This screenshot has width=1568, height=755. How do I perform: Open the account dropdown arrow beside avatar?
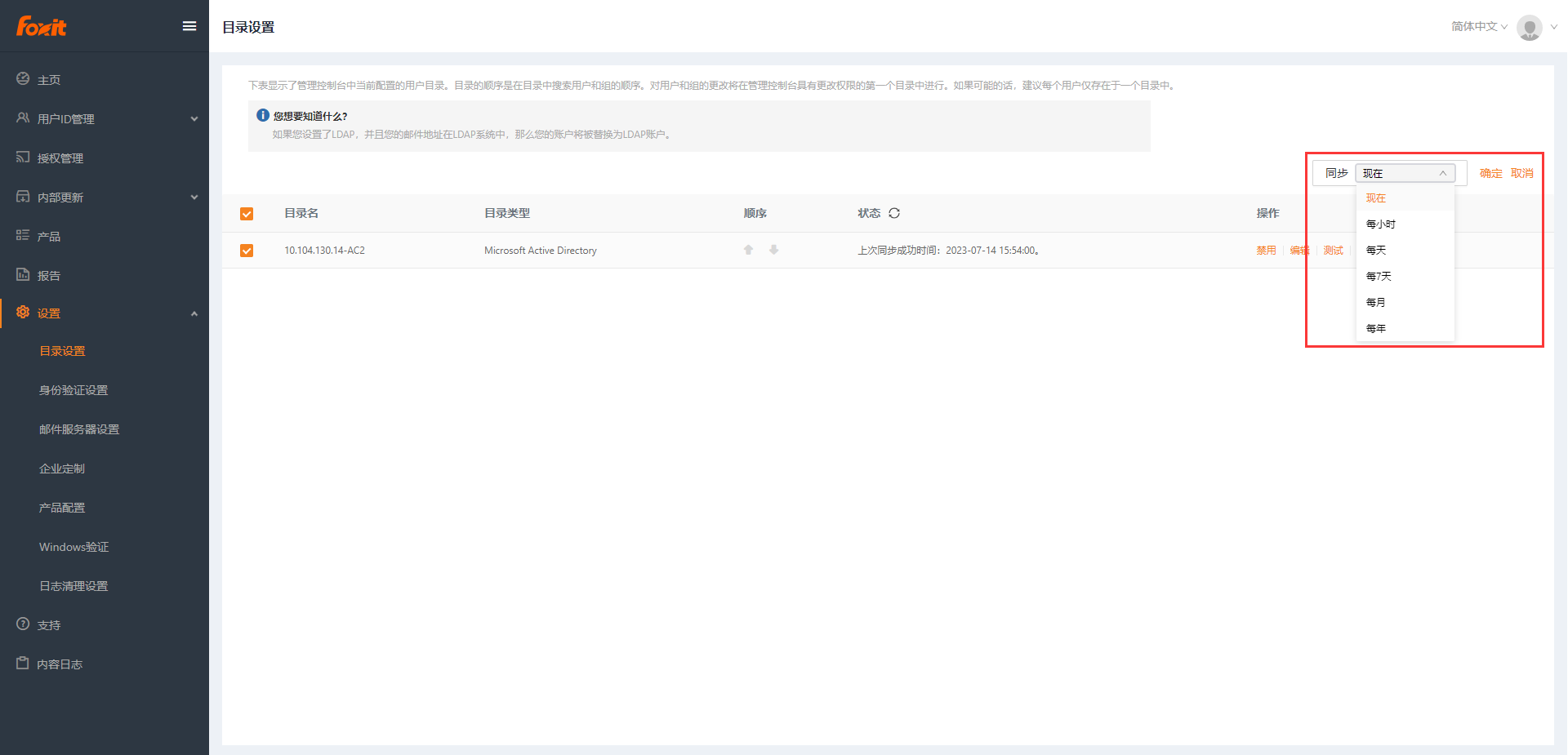[1553, 27]
